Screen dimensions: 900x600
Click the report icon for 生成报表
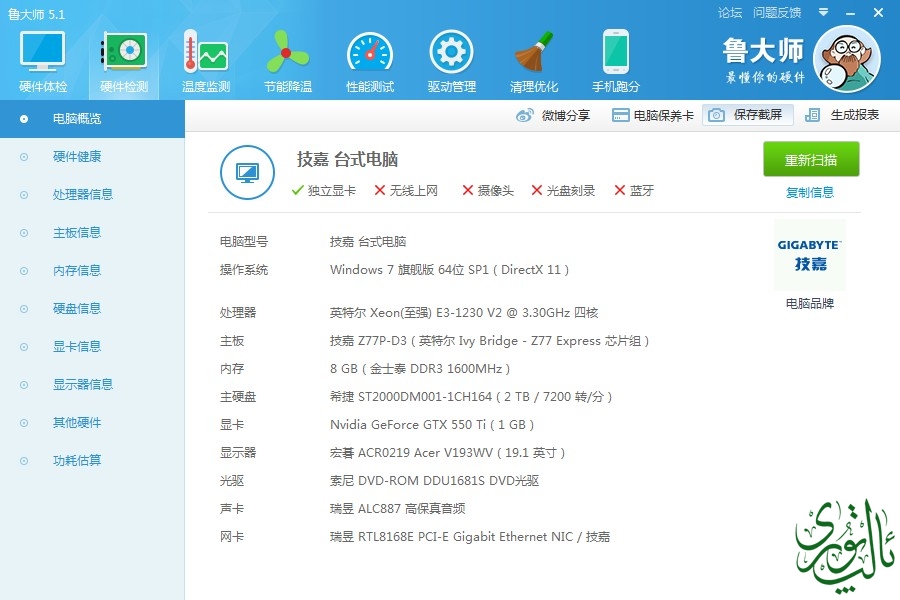(x=812, y=115)
